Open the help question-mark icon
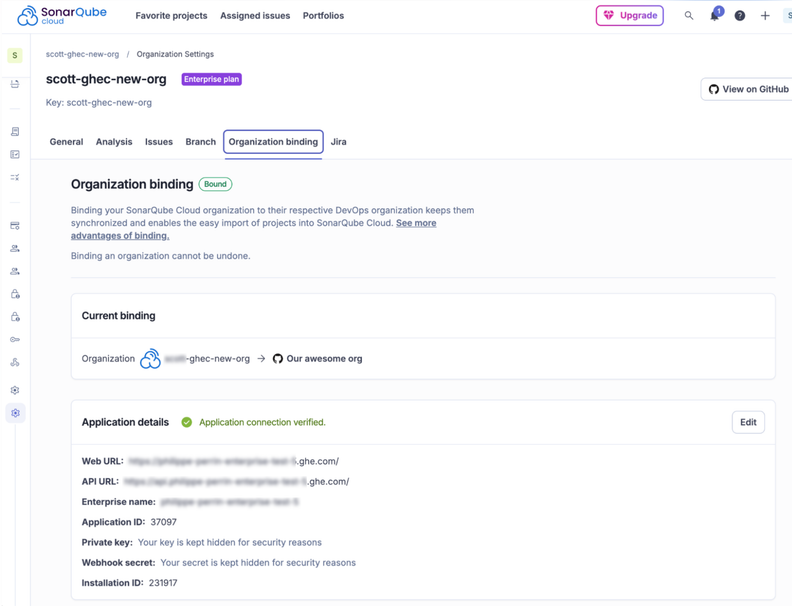 tap(740, 16)
